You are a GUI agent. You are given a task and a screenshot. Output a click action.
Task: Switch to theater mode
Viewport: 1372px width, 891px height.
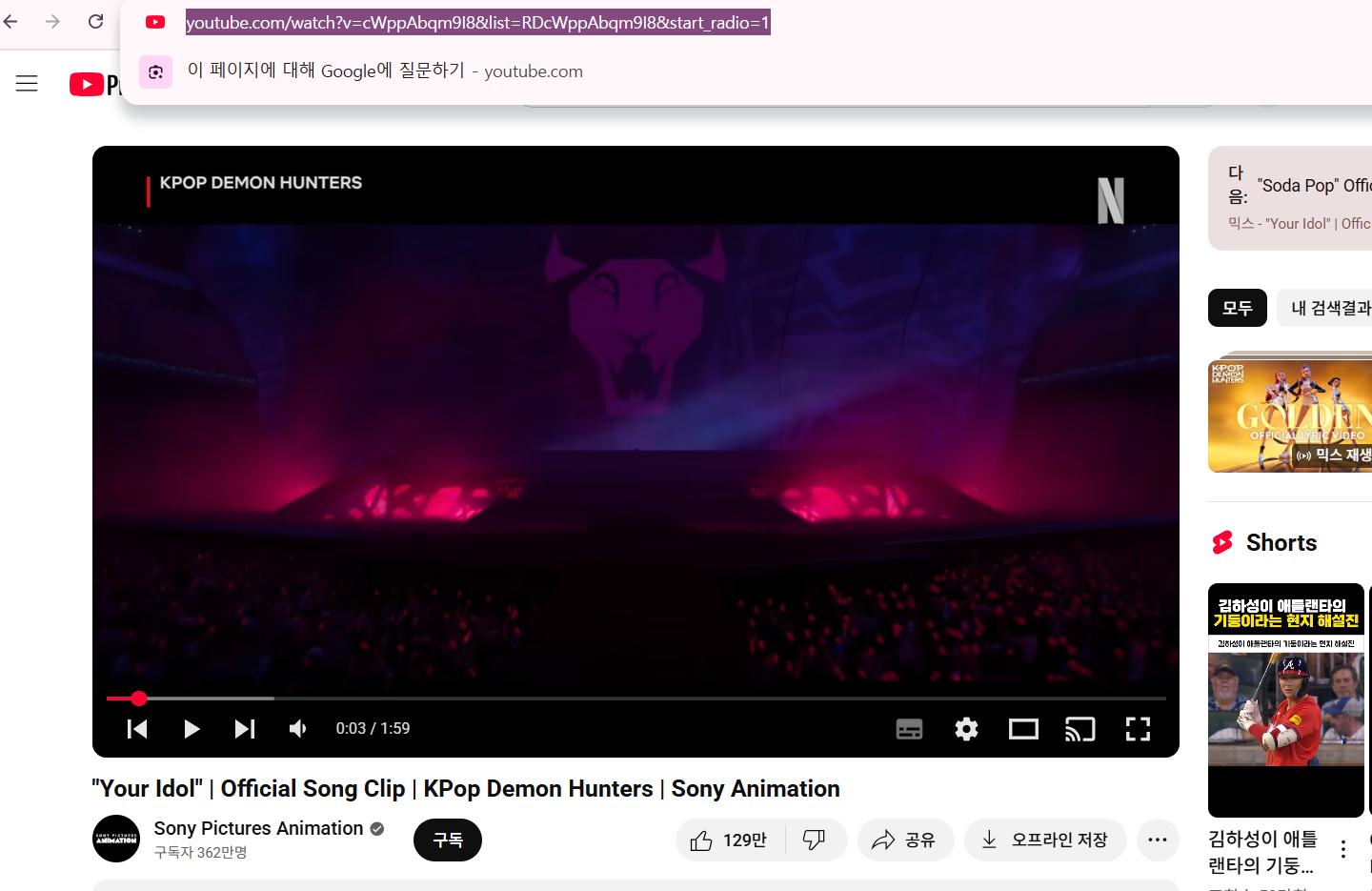click(x=1023, y=730)
